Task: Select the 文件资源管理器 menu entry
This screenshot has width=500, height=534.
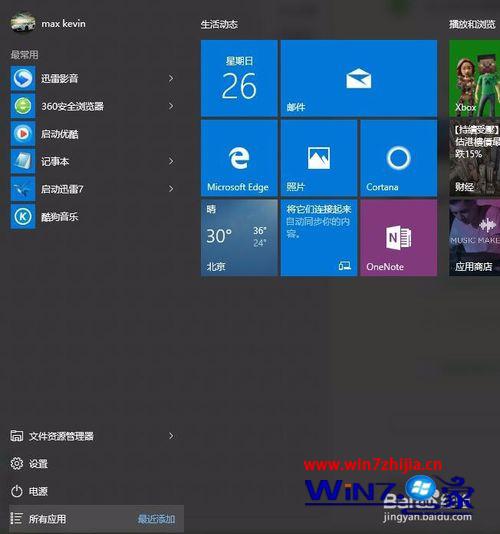Action: (x=96, y=436)
